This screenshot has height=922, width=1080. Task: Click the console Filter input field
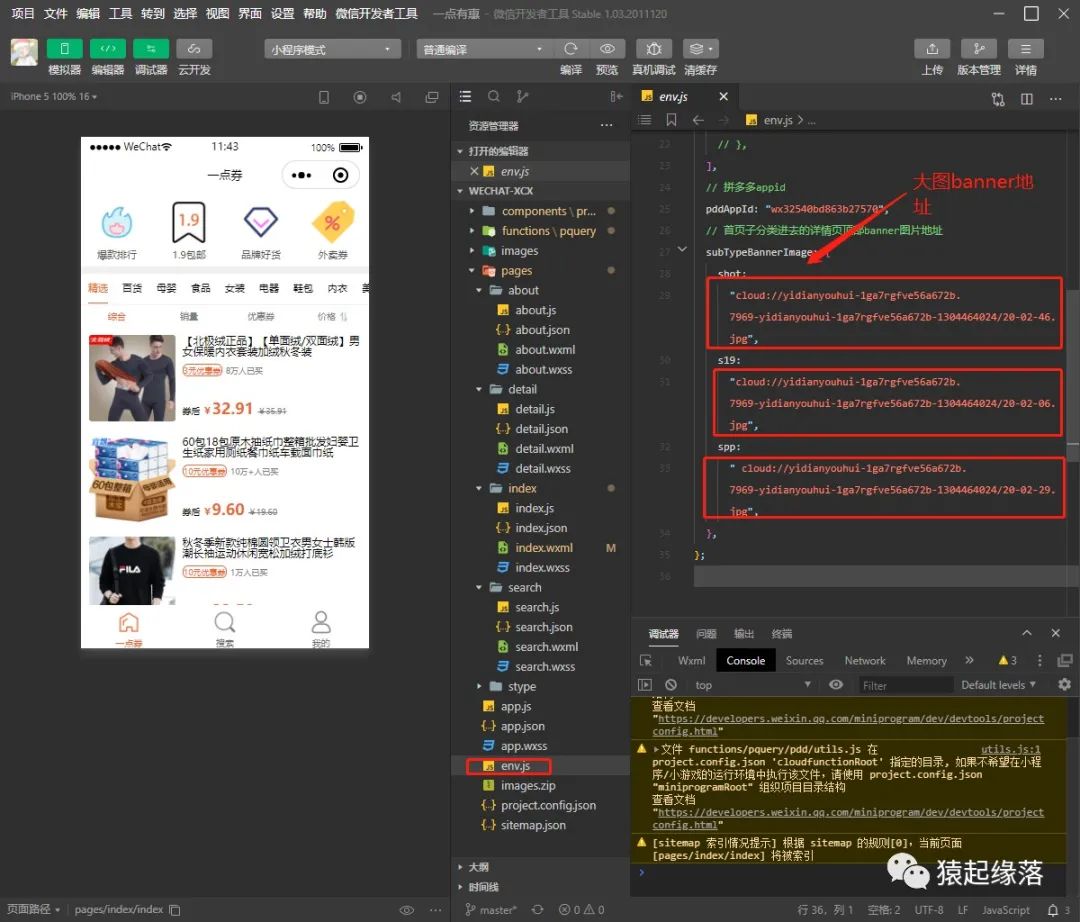tap(904, 685)
